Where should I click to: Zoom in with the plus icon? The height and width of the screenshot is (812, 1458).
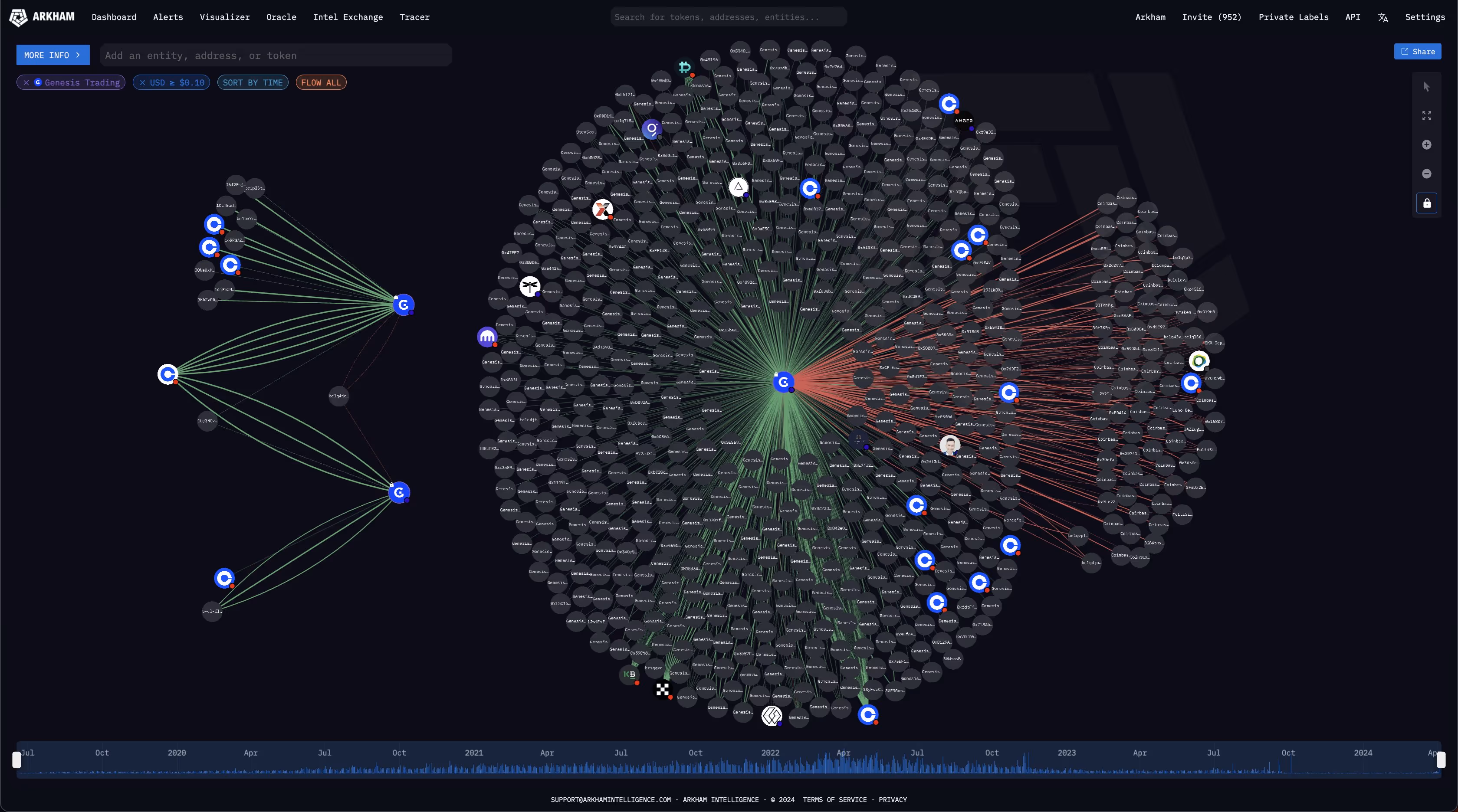pos(1426,145)
